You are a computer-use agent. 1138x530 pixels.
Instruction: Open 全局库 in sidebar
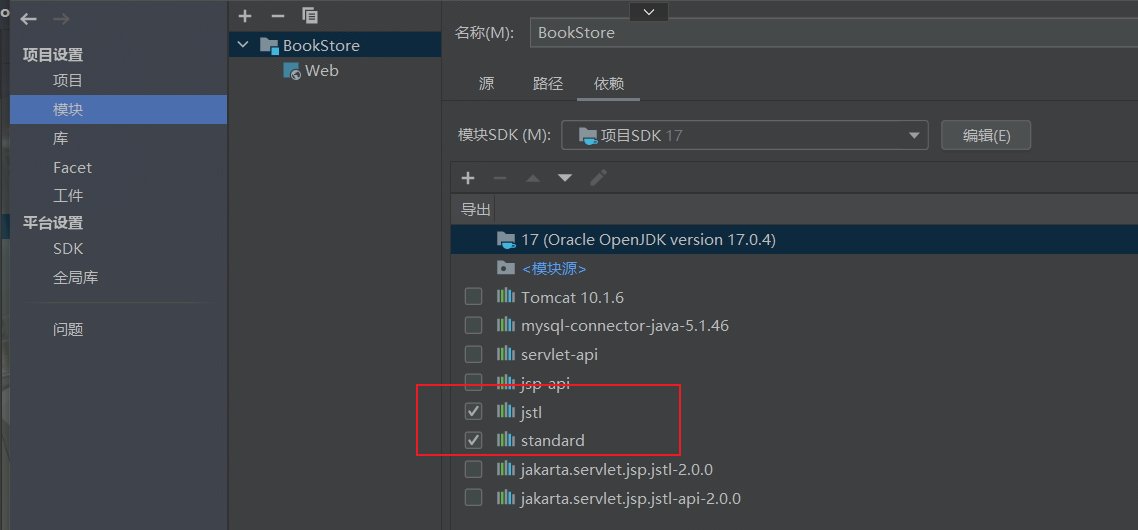coord(76,278)
